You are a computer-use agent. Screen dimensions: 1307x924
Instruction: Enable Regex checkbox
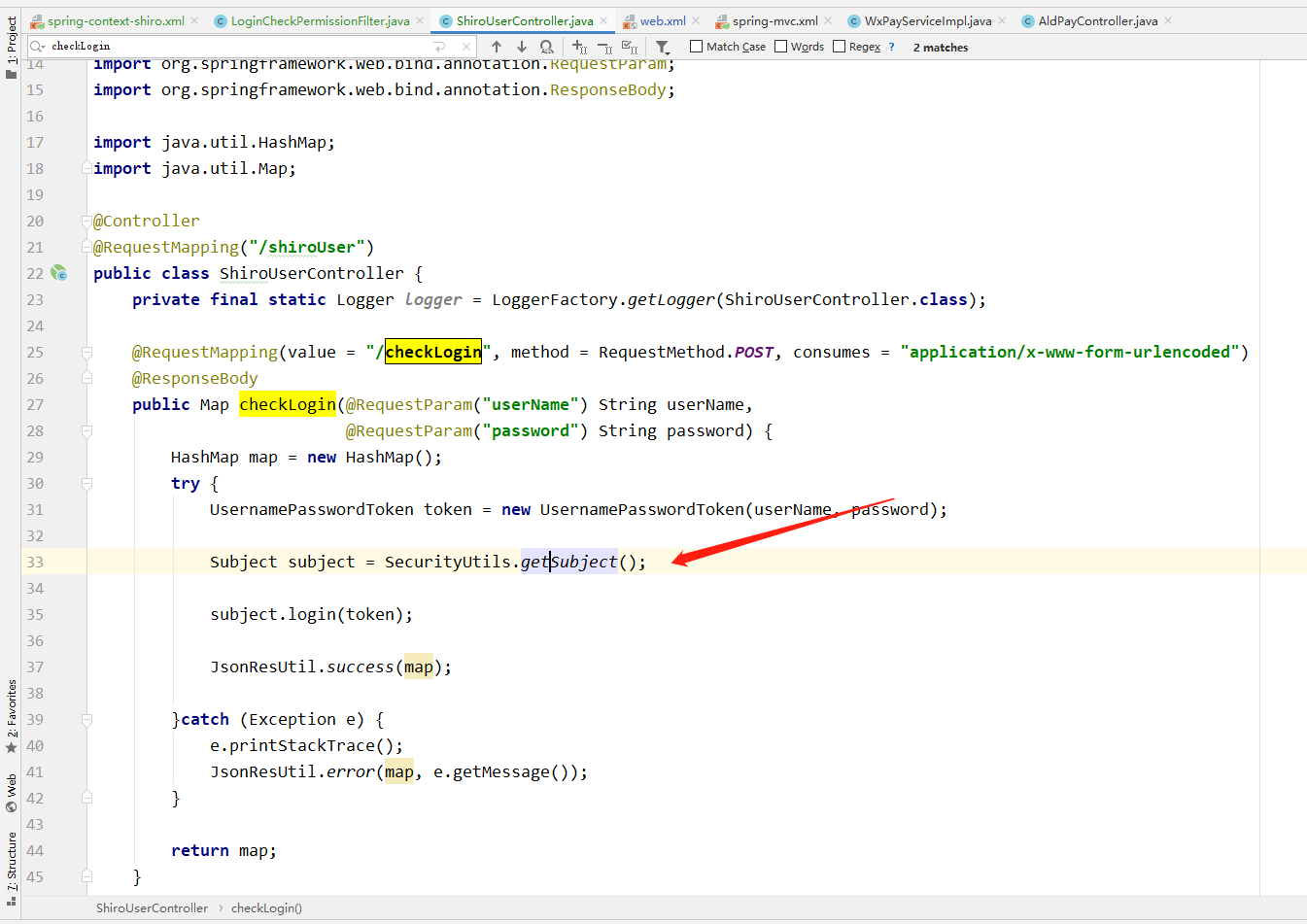[839, 47]
